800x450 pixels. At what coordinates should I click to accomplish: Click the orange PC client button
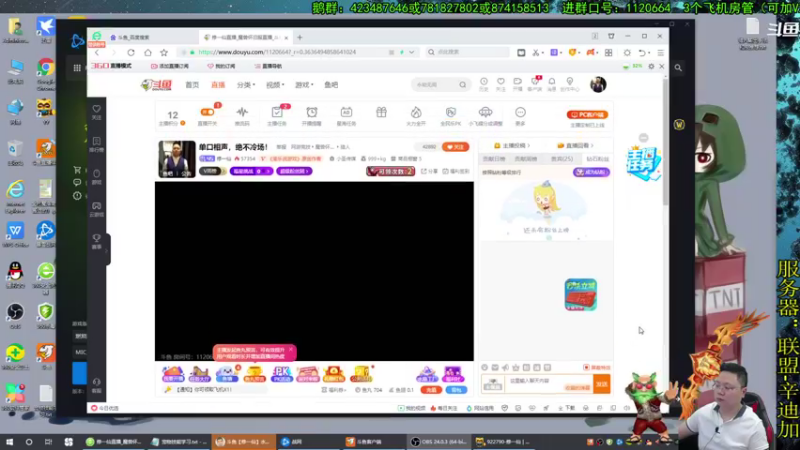click(587, 115)
